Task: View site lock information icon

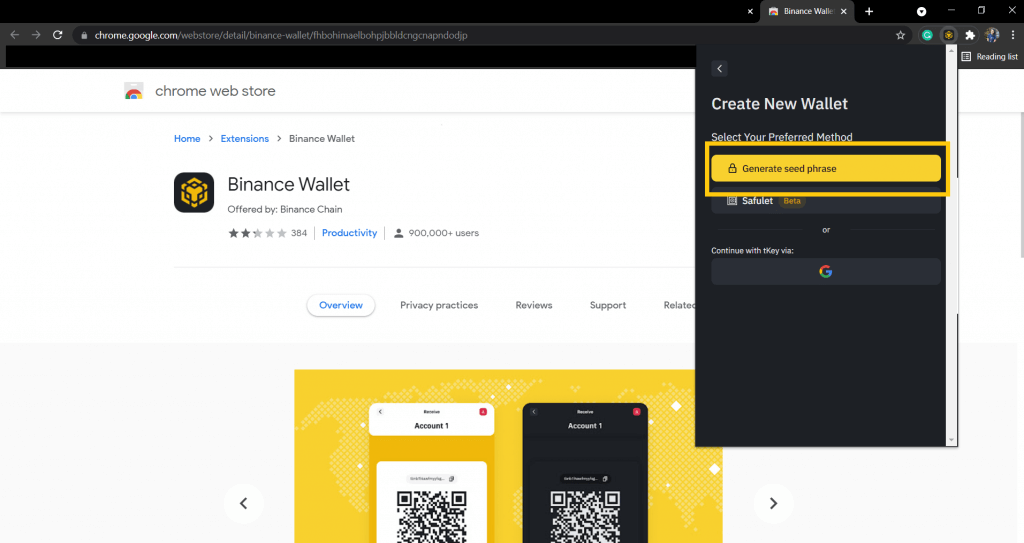Action: 84,35
